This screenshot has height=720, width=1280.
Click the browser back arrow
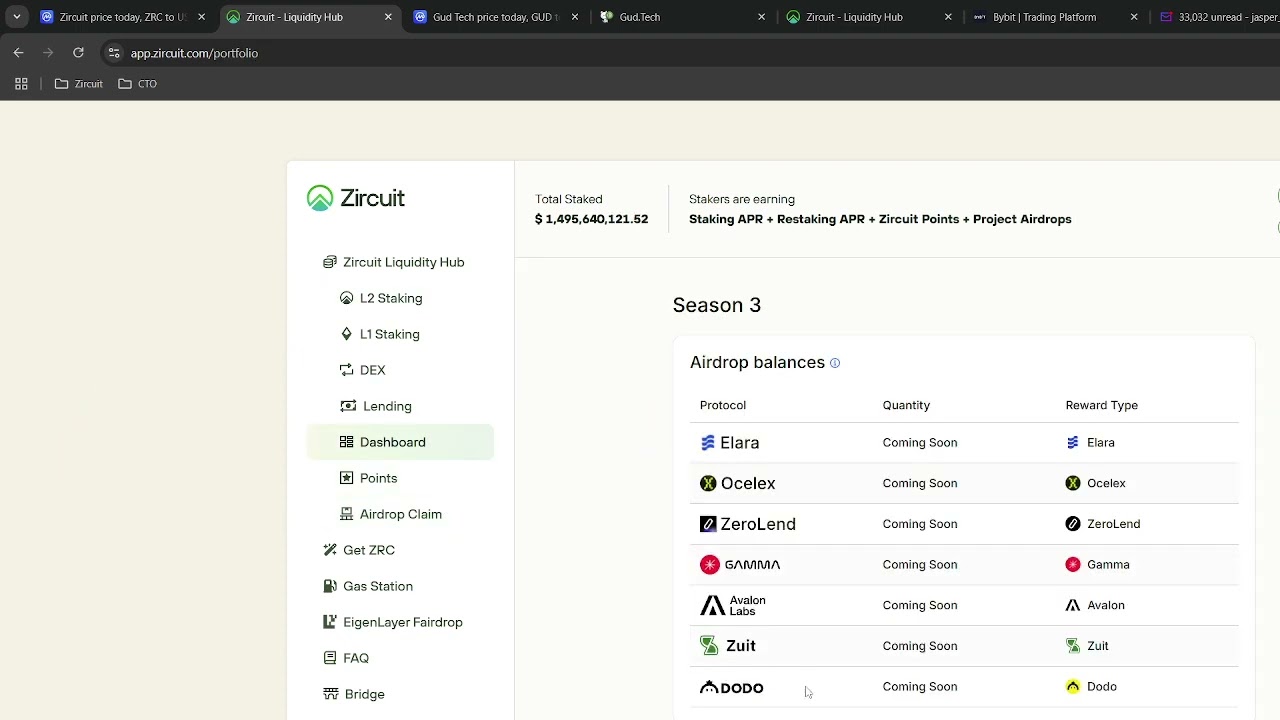pyautogui.click(x=18, y=53)
